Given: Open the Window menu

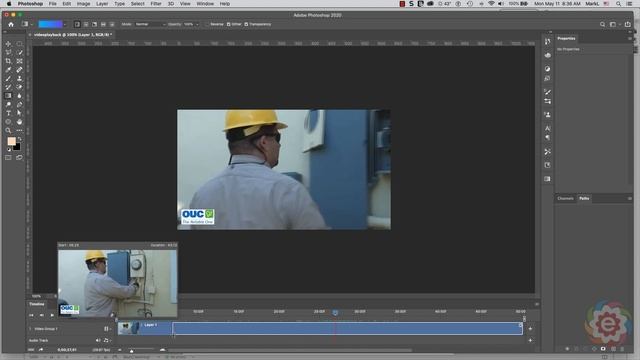Looking at the screenshot, I should pyautogui.click(x=205, y=4).
